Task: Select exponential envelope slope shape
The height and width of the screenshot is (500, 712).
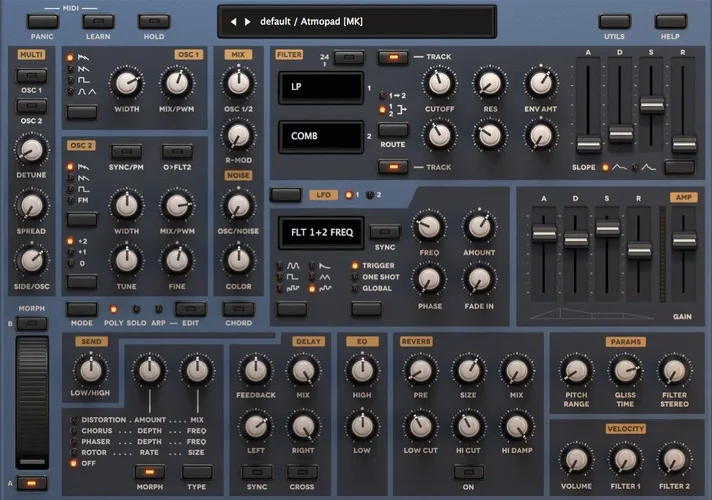Action: point(644,168)
